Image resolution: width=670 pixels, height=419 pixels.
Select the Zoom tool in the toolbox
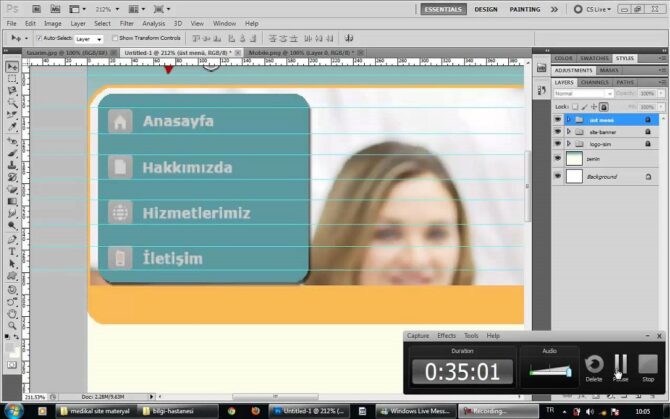12,325
